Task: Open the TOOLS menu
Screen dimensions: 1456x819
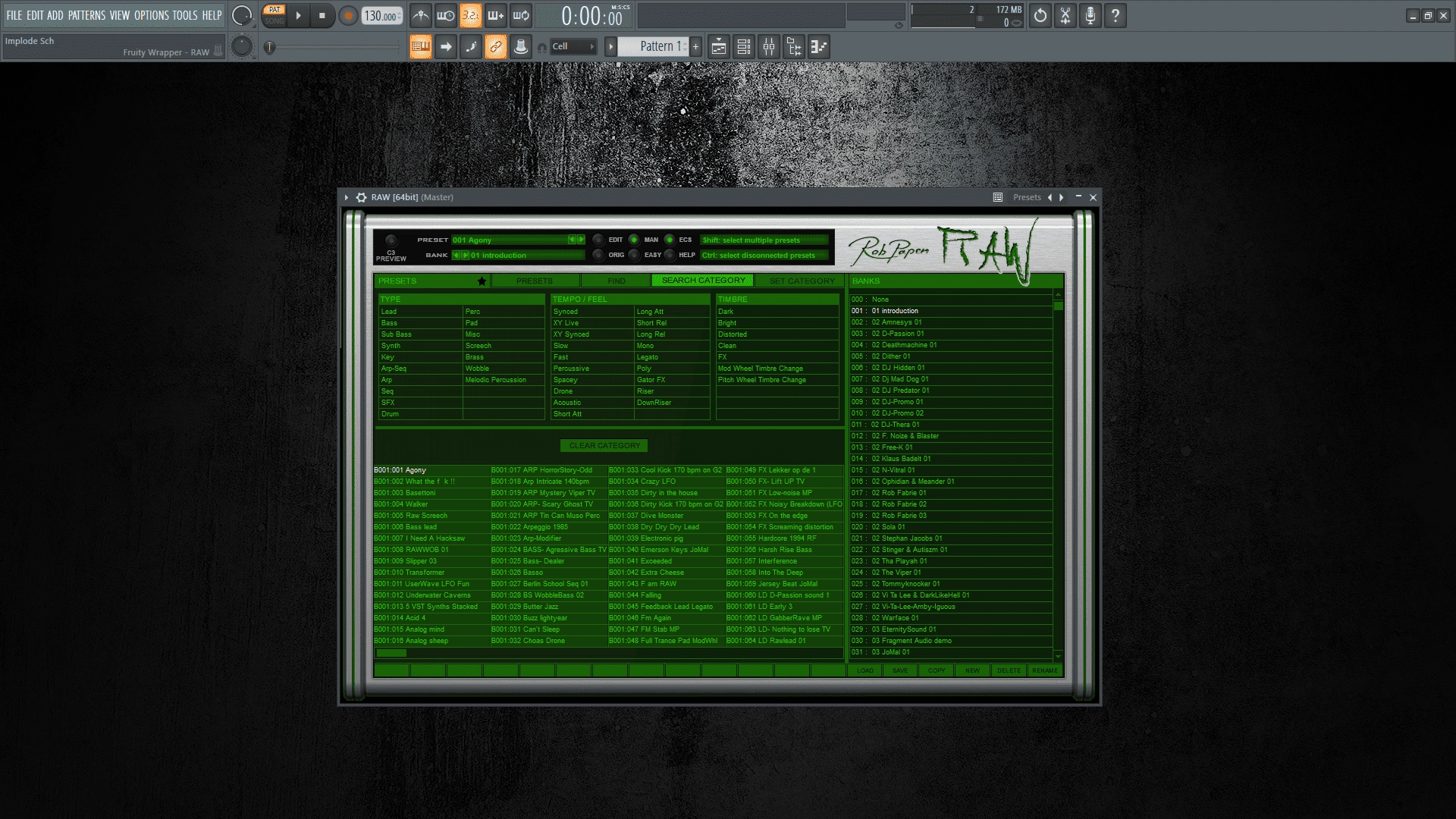Action: click(x=185, y=15)
